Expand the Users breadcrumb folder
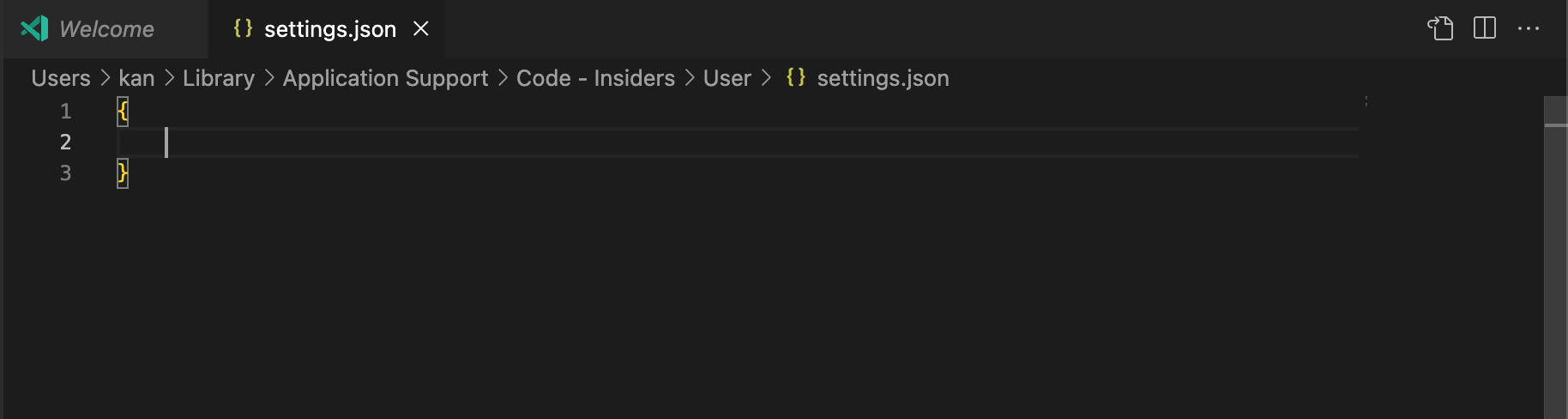Image resolution: width=1568 pixels, height=419 pixels. tap(61, 78)
